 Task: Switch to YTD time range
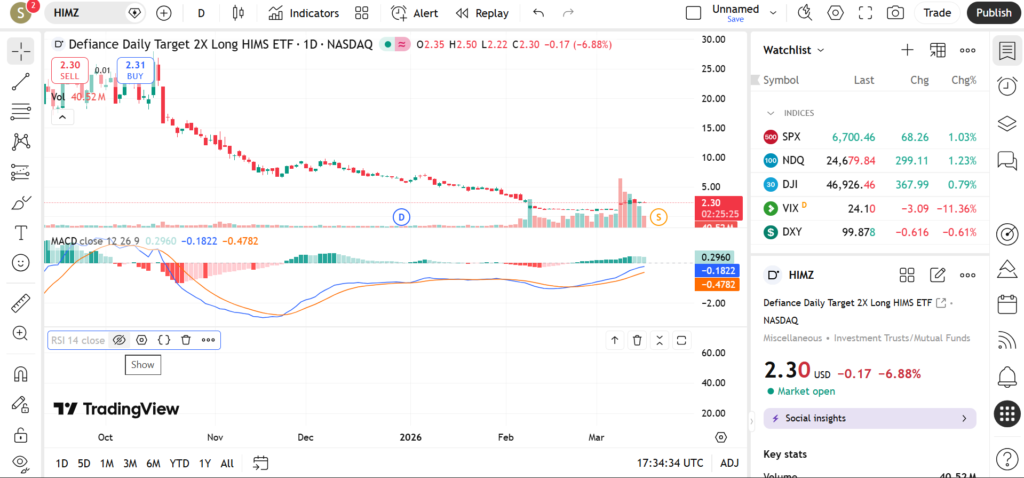(x=180, y=463)
